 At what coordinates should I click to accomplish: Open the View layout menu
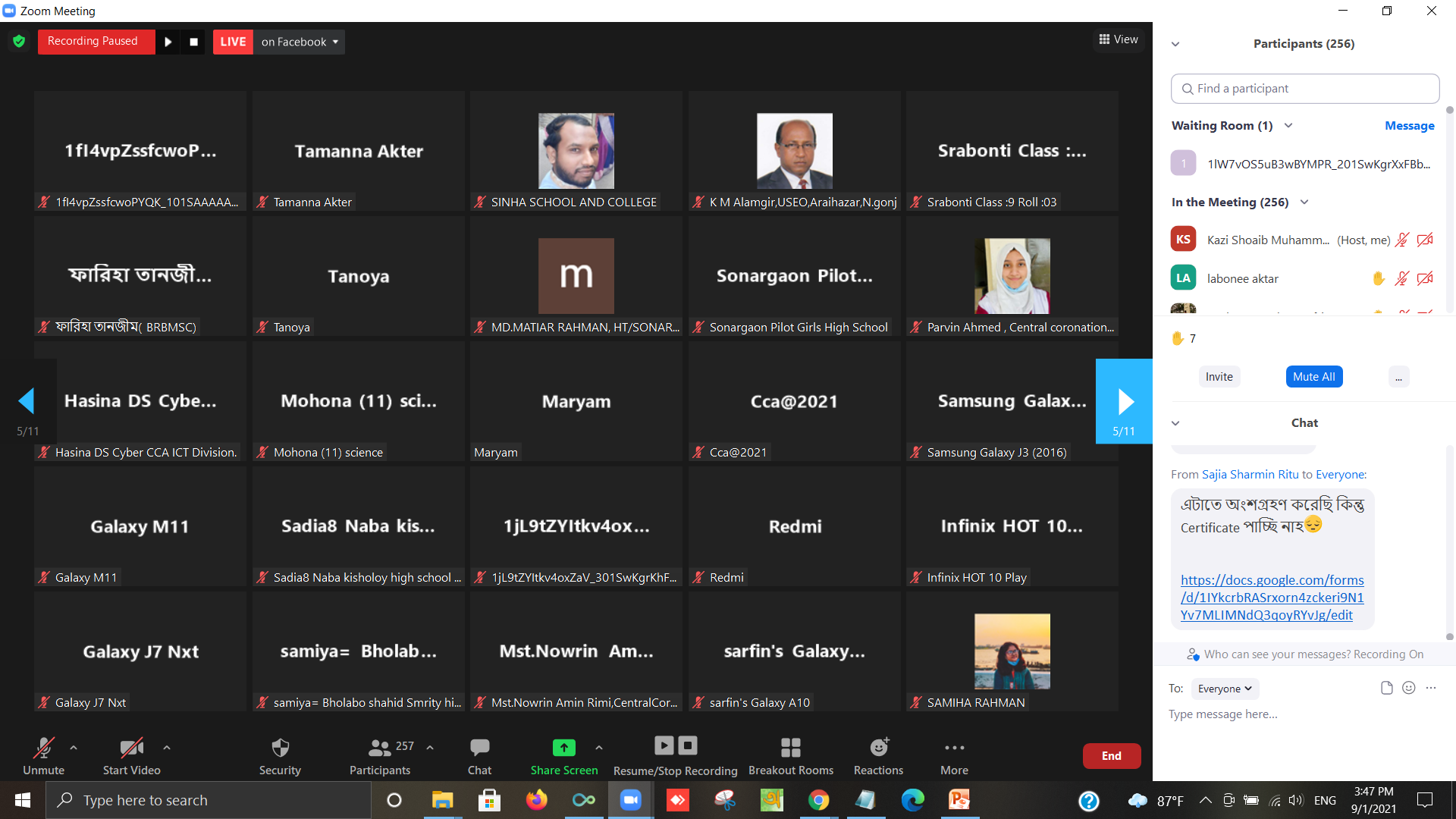coord(1119,39)
